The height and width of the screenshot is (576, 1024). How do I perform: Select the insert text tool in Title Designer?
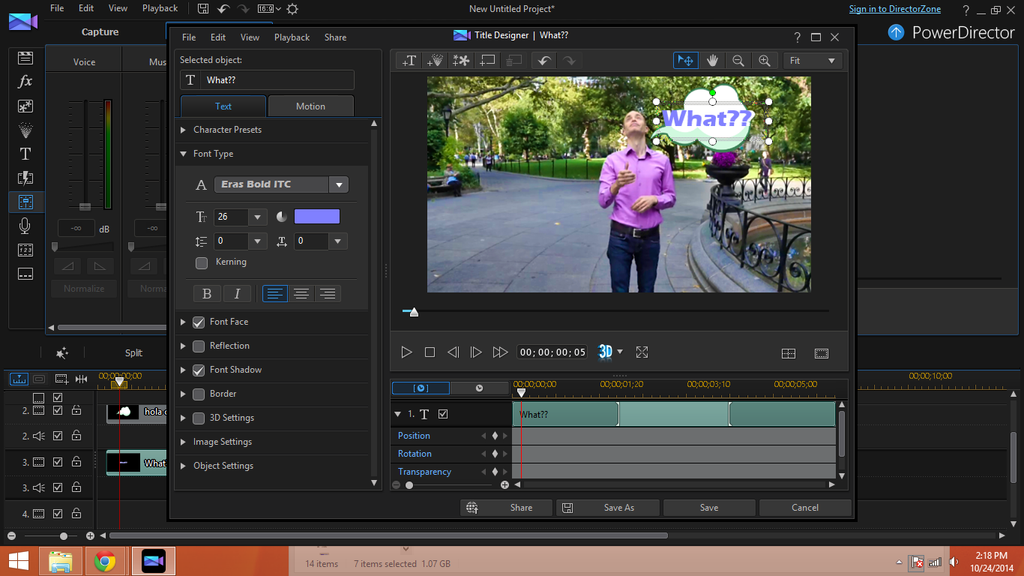click(x=408, y=60)
